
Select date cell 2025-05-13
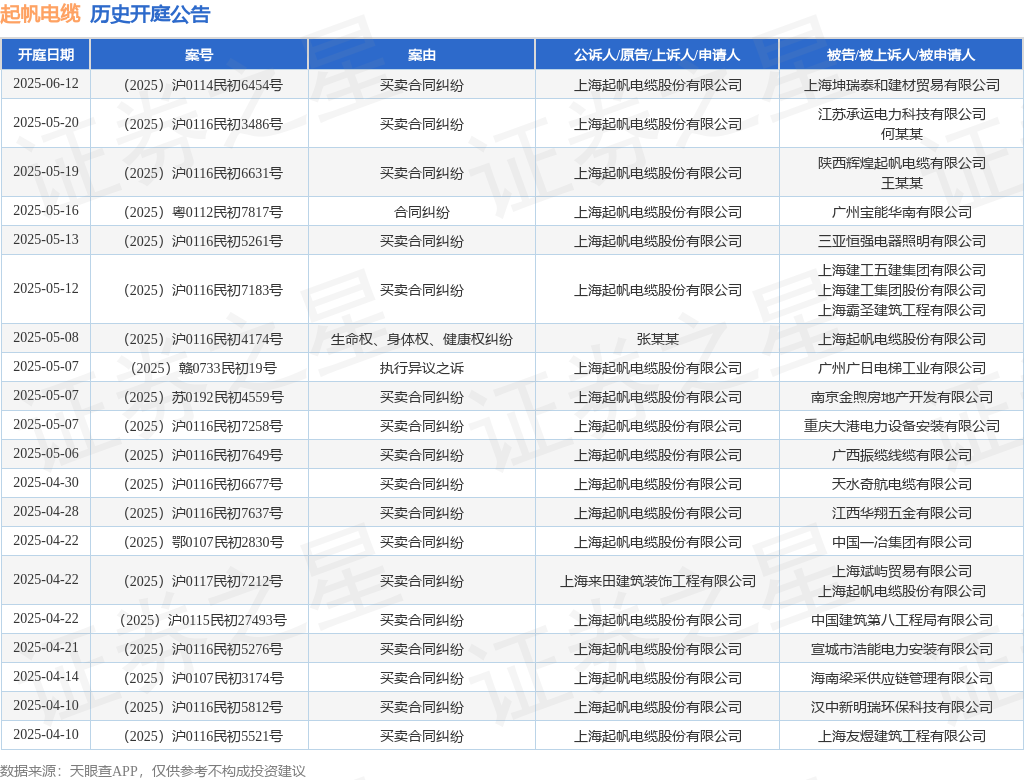[46, 239]
